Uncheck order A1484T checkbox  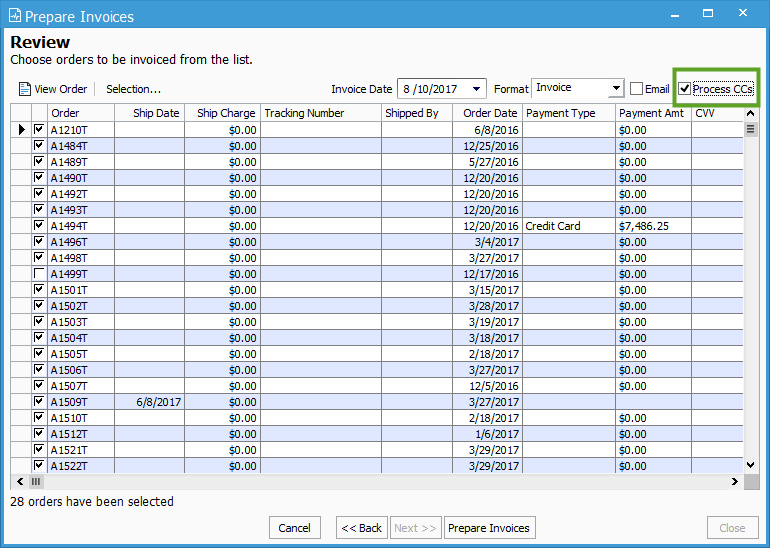[39, 145]
